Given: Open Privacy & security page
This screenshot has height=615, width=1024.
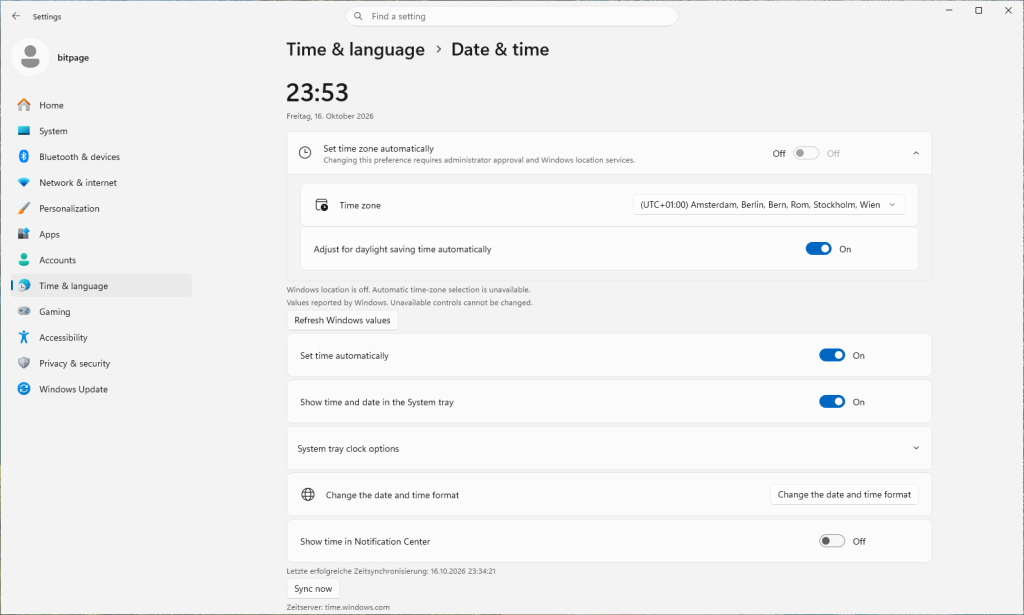Looking at the screenshot, I should pyautogui.click(x=101, y=363).
